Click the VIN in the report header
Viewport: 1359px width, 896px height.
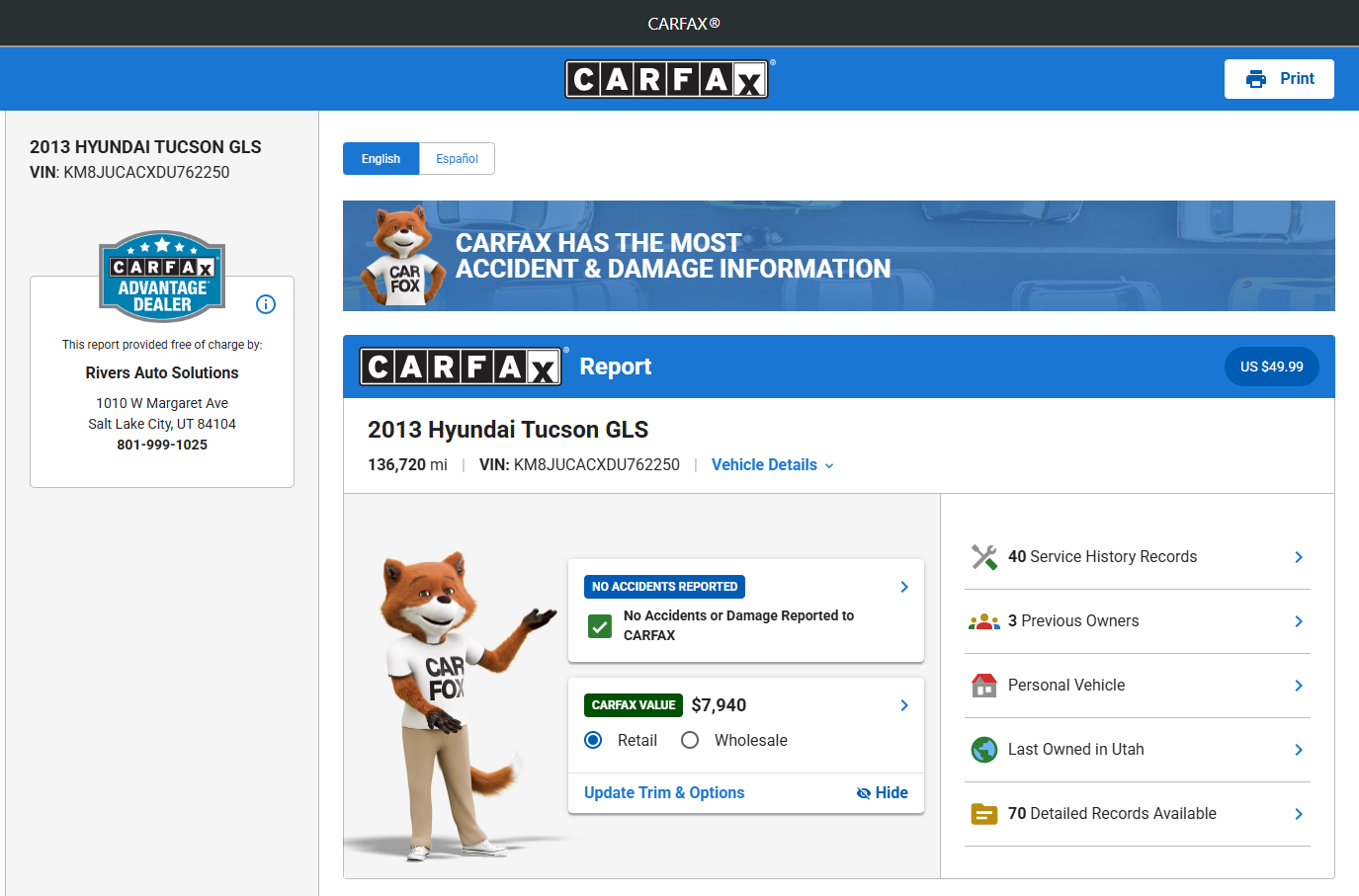[x=579, y=465]
